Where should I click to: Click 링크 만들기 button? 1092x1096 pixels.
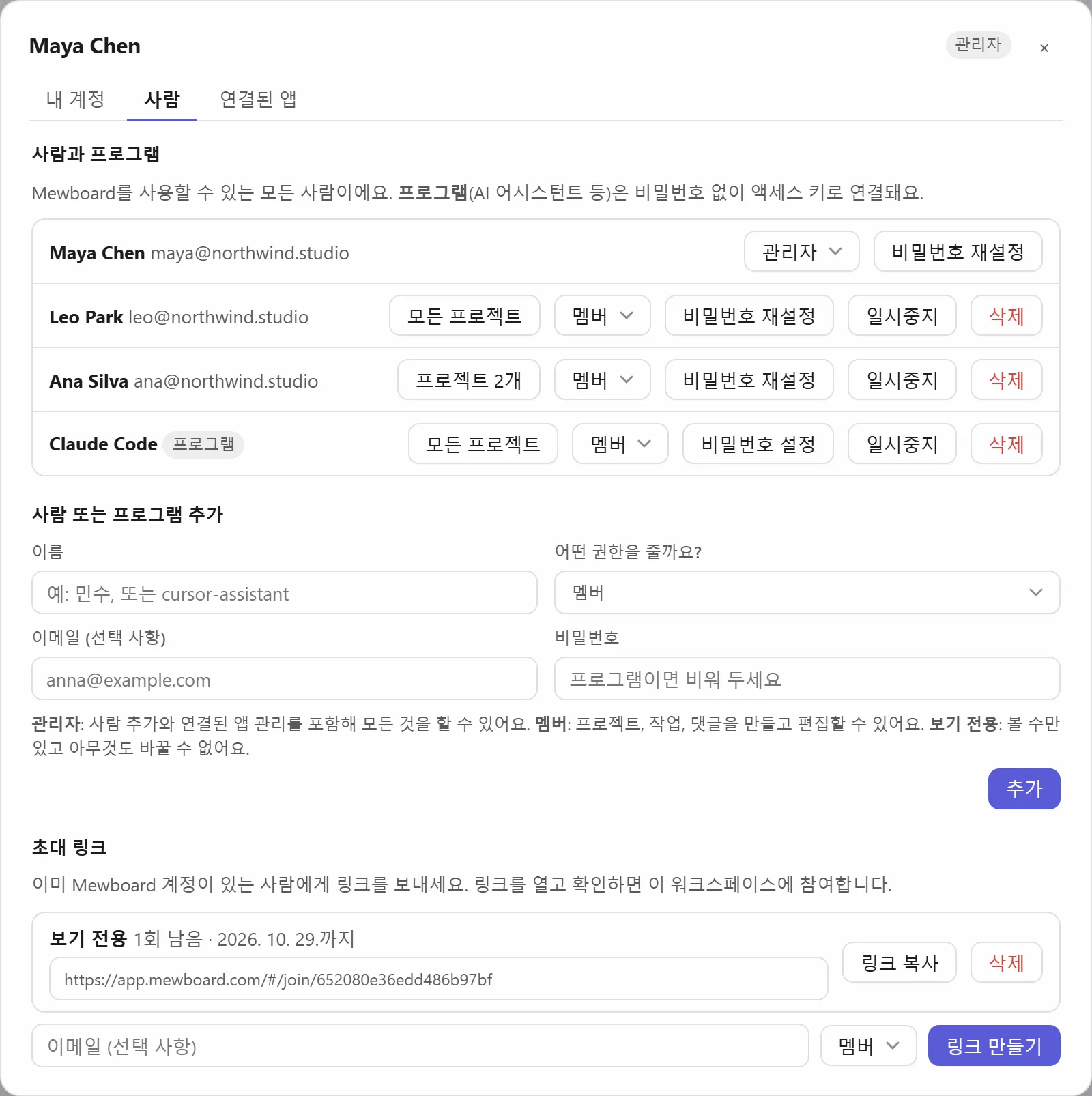(994, 1046)
